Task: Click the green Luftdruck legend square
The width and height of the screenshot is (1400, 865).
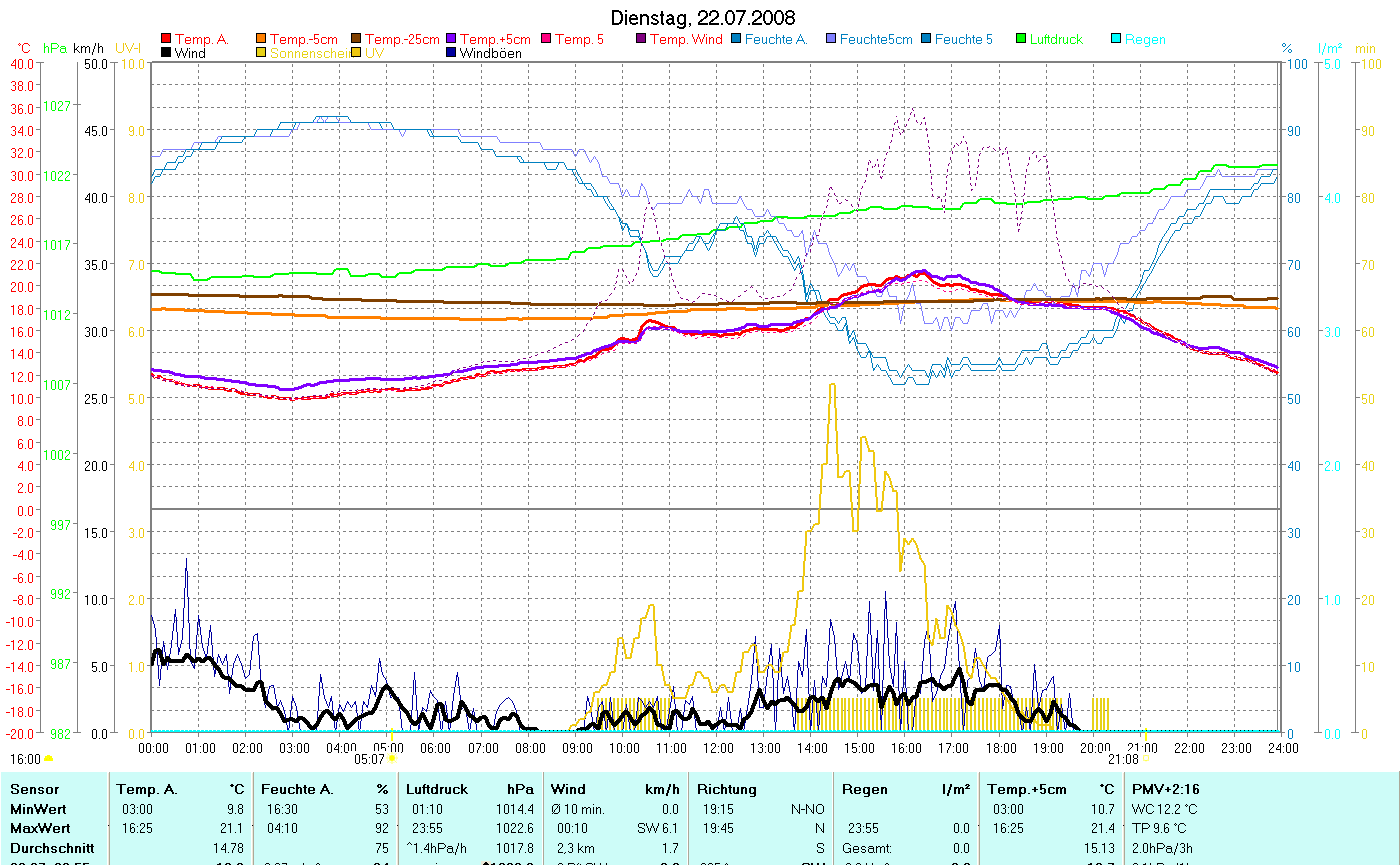Action: coord(1021,40)
